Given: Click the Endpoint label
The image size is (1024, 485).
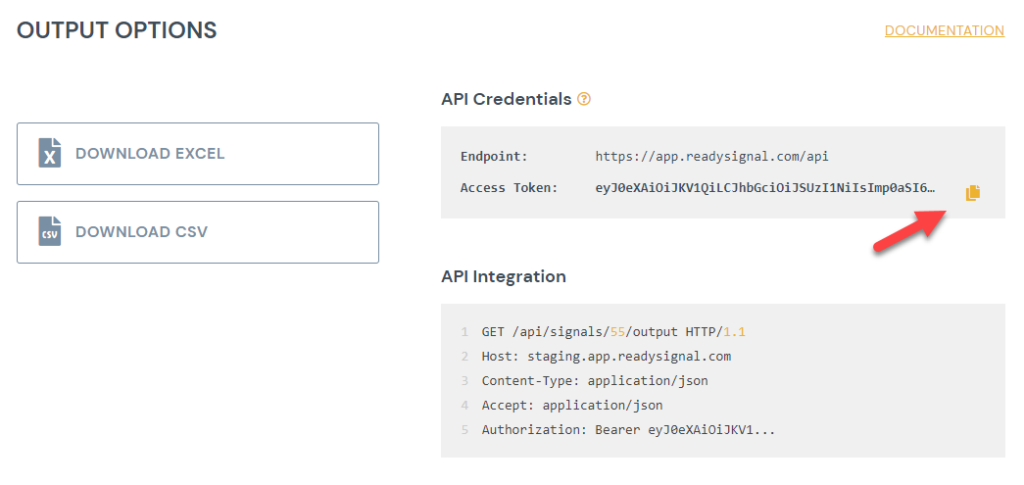Looking at the screenshot, I should pos(493,156).
